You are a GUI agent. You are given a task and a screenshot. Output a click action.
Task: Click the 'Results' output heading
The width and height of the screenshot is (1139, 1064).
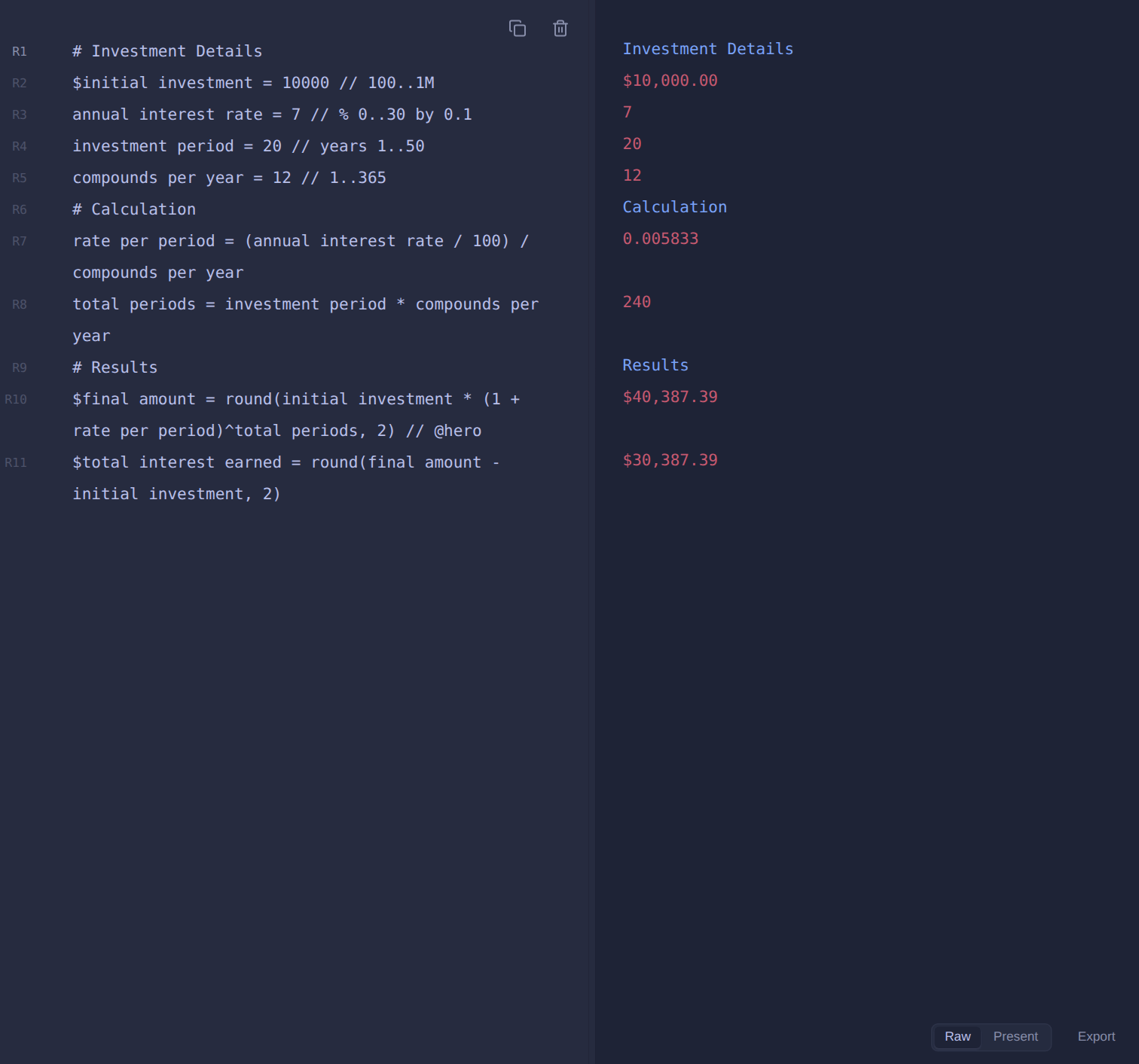[x=655, y=365]
